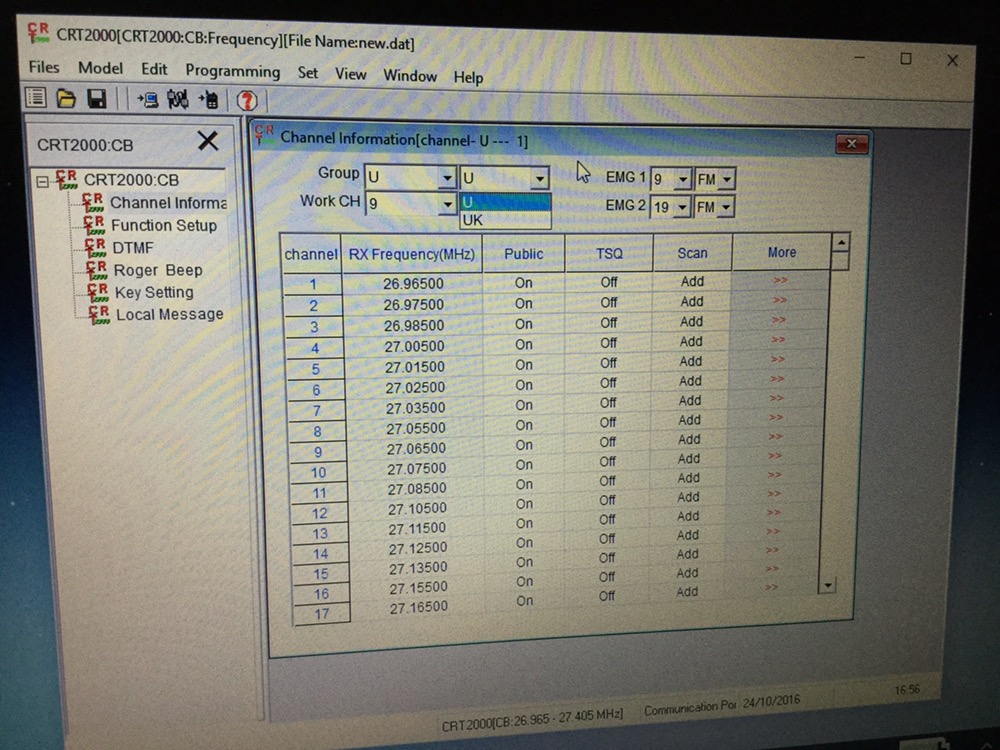Click the Save floppy disk icon
The width and height of the screenshot is (1000, 750).
click(96, 99)
